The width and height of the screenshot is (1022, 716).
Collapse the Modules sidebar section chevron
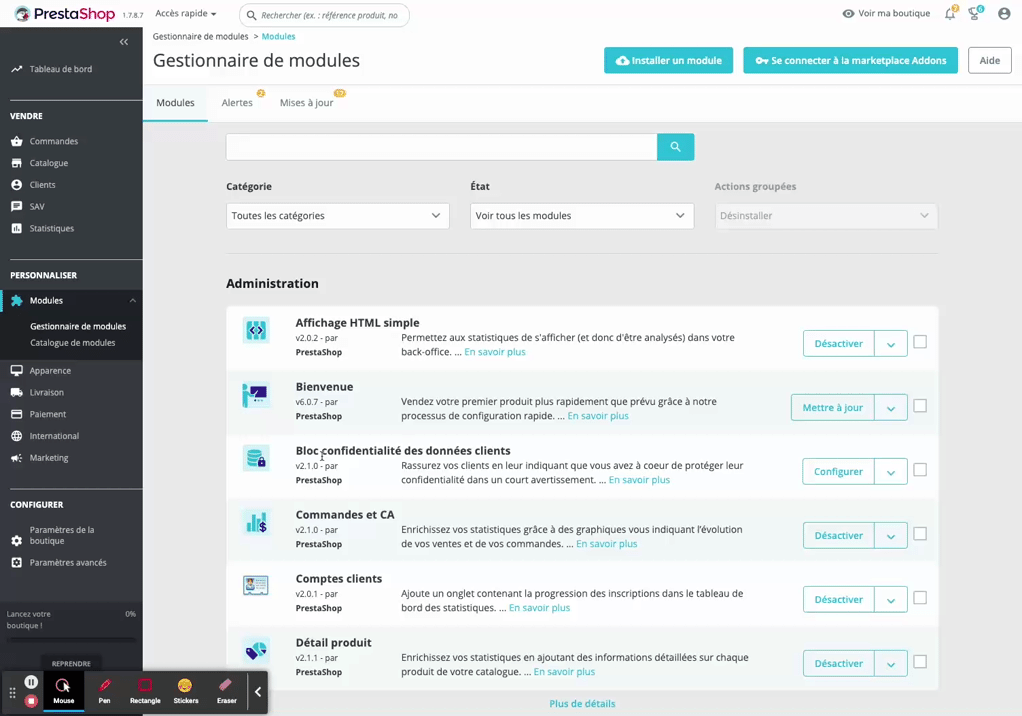coord(132,300)
